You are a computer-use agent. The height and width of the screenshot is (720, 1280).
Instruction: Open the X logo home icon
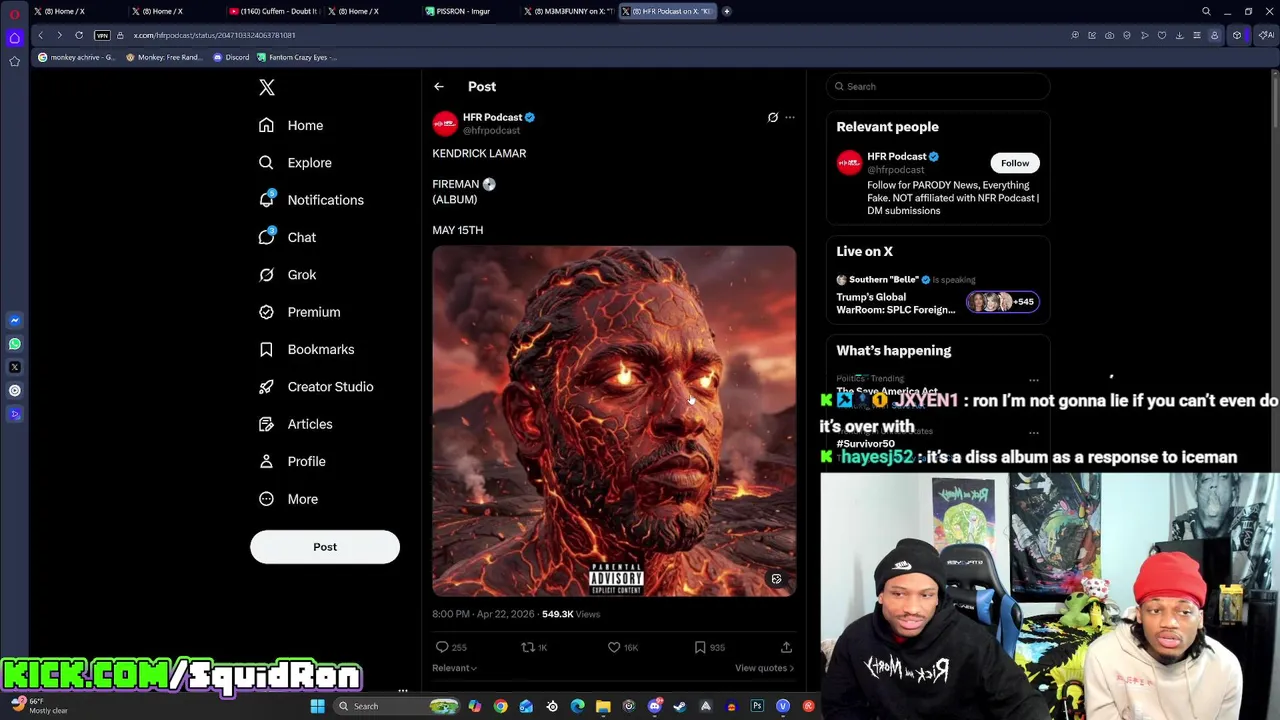(267, 88)
